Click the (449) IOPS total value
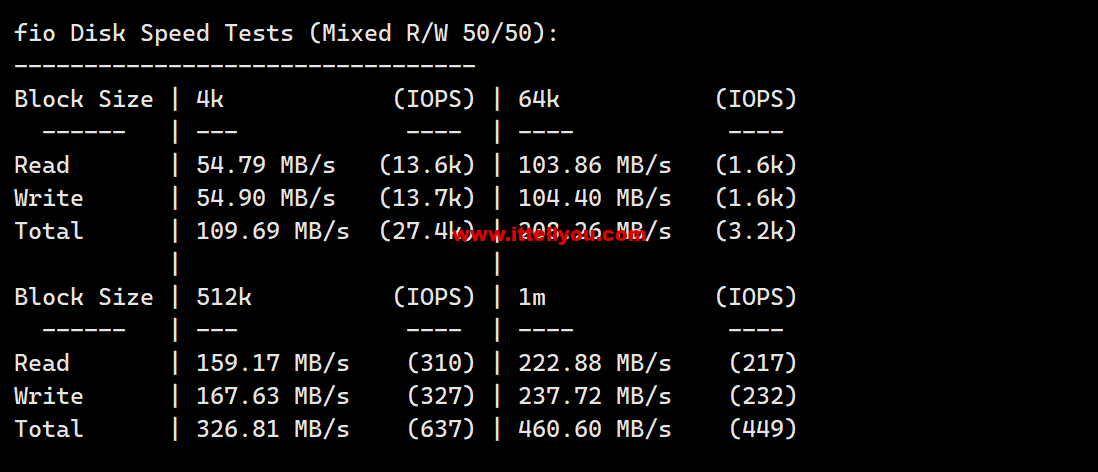The image size is (1098, 472). (763, 429)
